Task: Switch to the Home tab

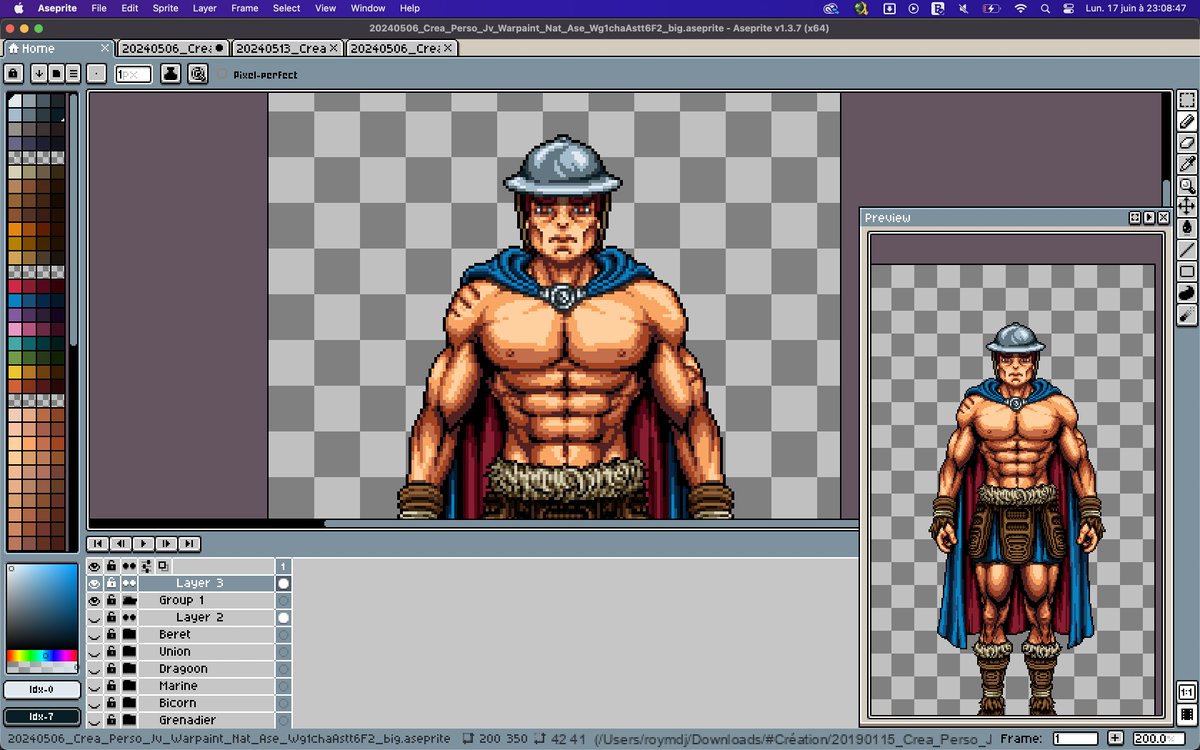Action: click(x=59, y=48)
